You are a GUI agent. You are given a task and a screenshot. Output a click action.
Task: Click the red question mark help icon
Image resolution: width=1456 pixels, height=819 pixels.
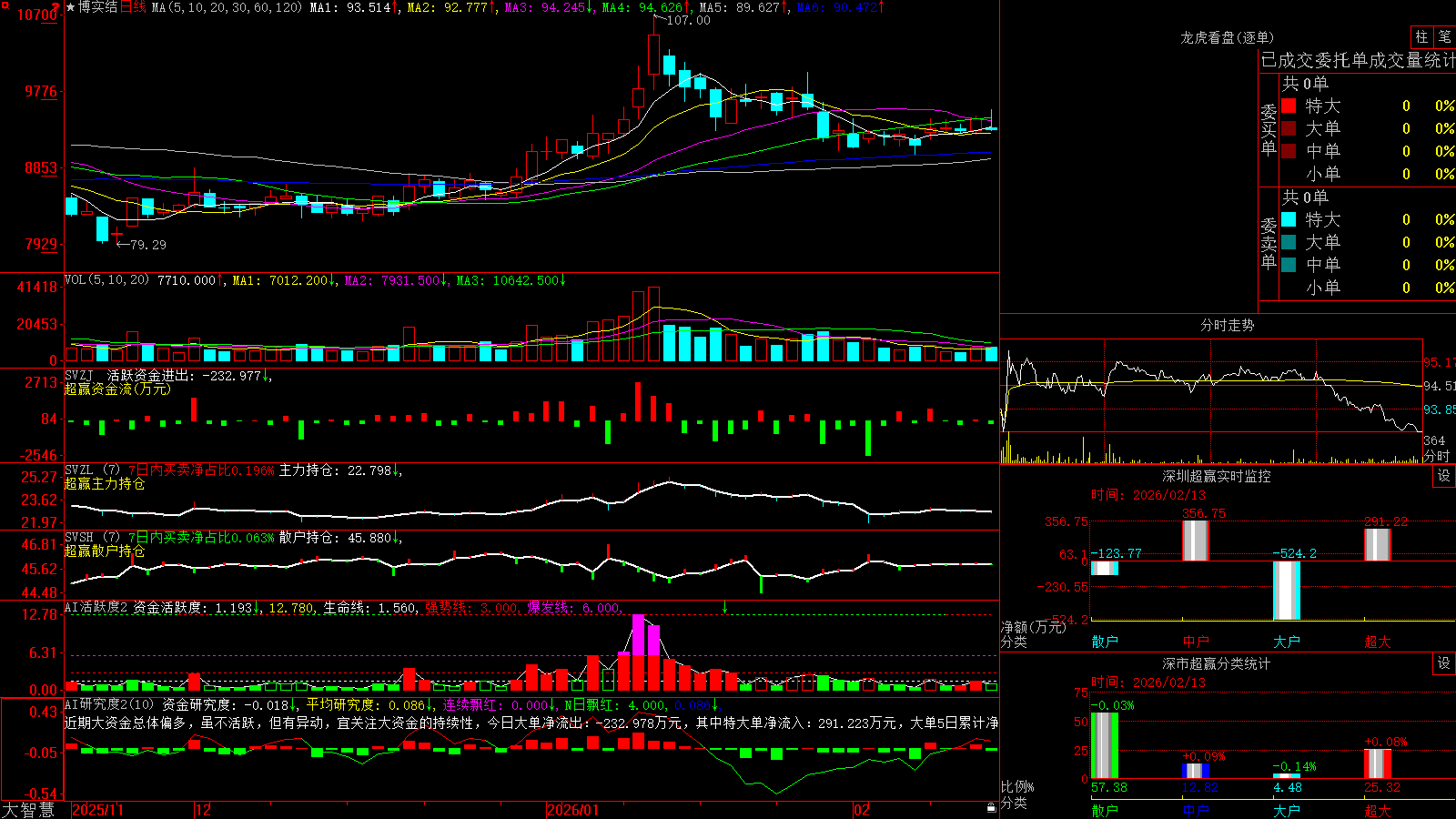click(56, 7)
